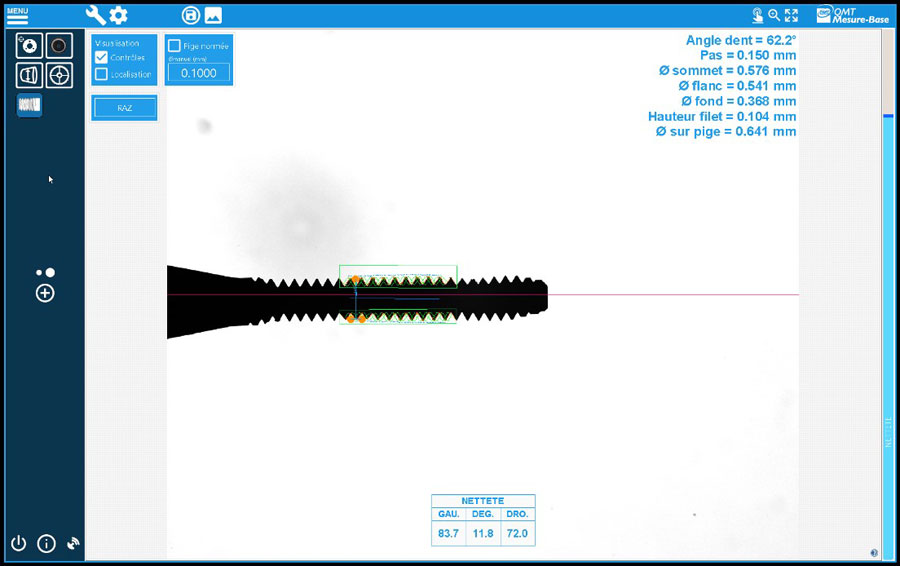Enable the Localisation checkbox
Viewport: 900px width, 566px height.
(x=101, y=74)
